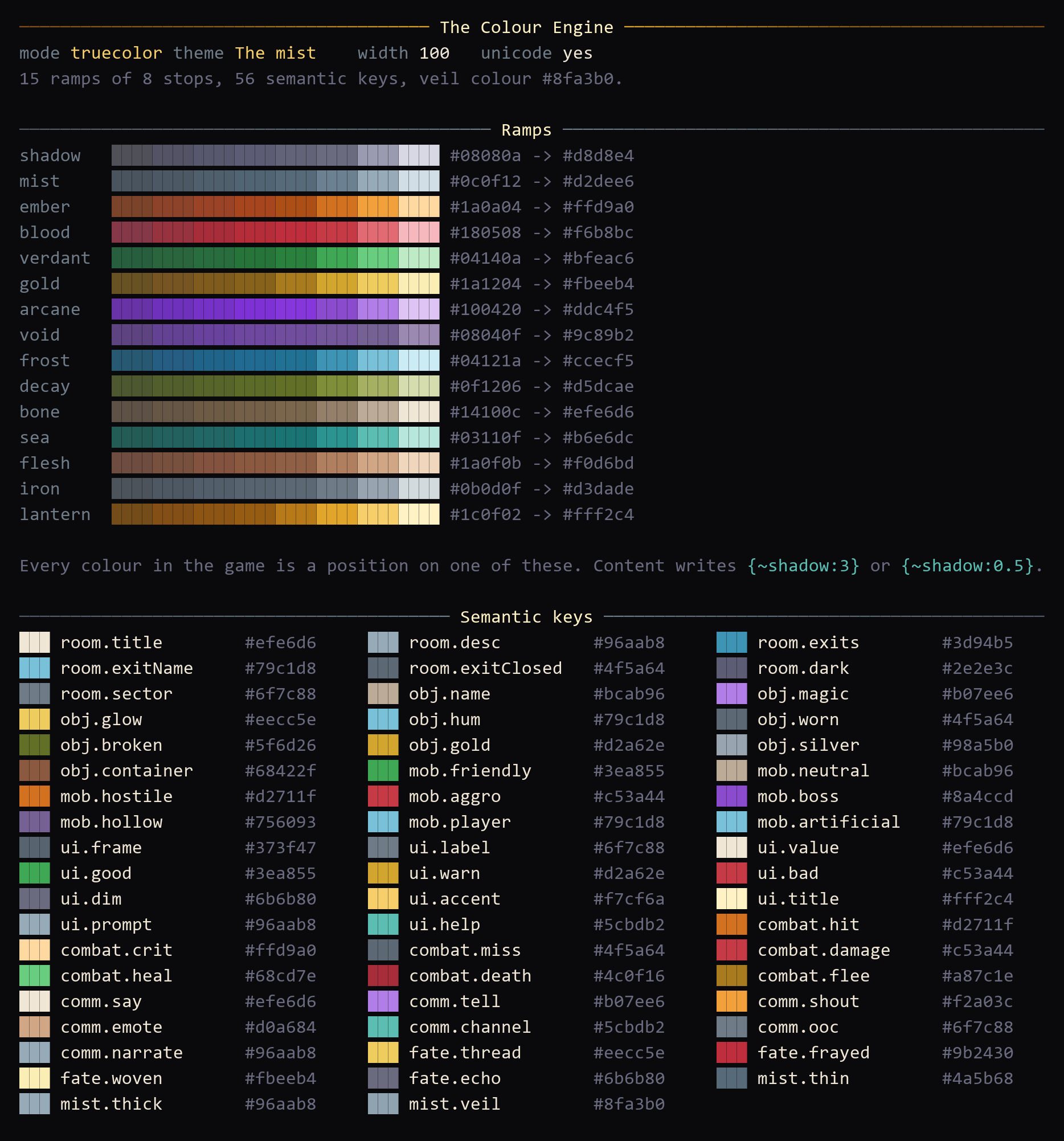Click the swatch beside fate.woven

pos(34,1078)
